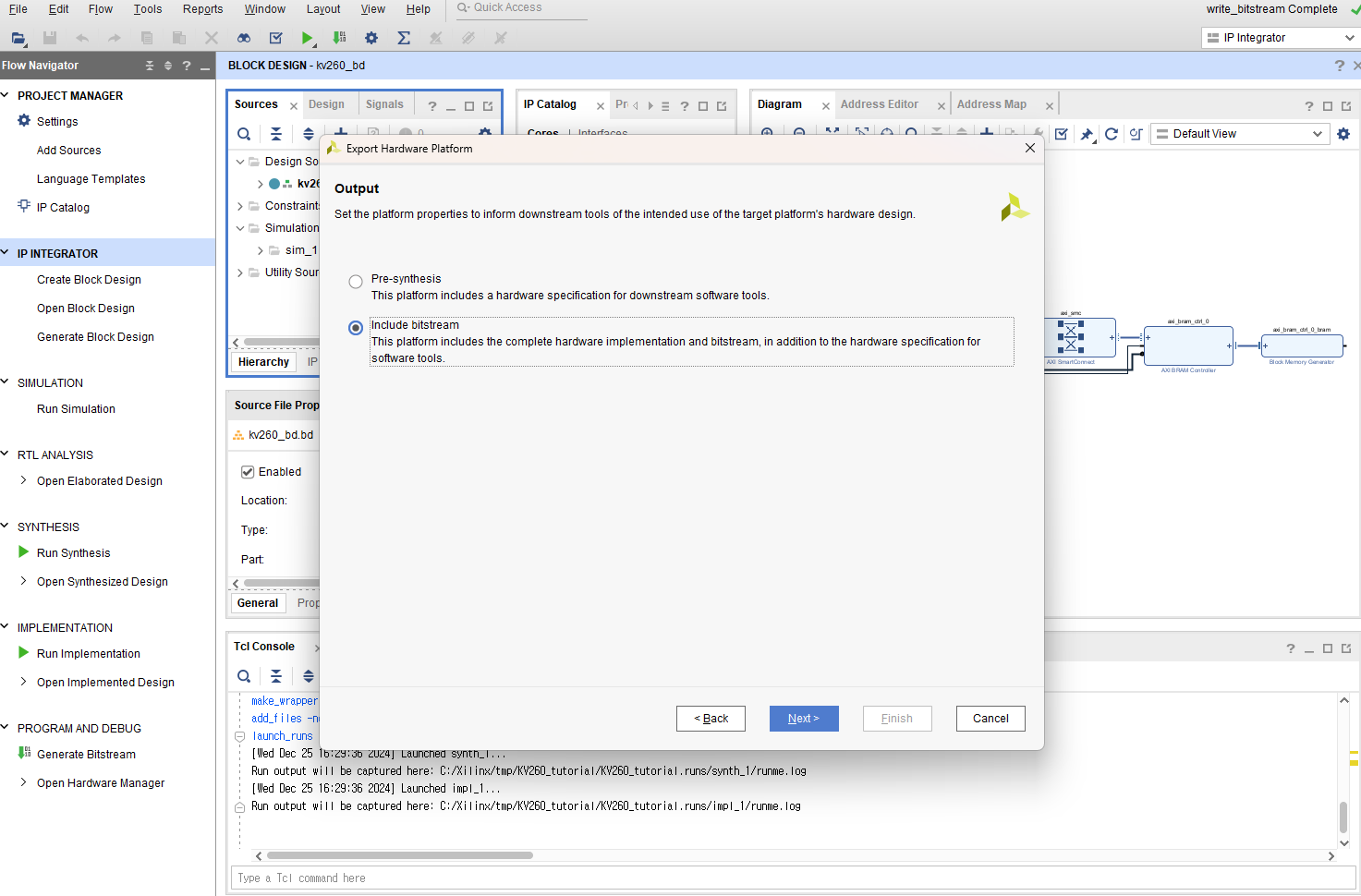Click the Validate Design checkmark in main toolbar
The image size is (1361, 896).
pyautogui.click(x=275, y=38)
